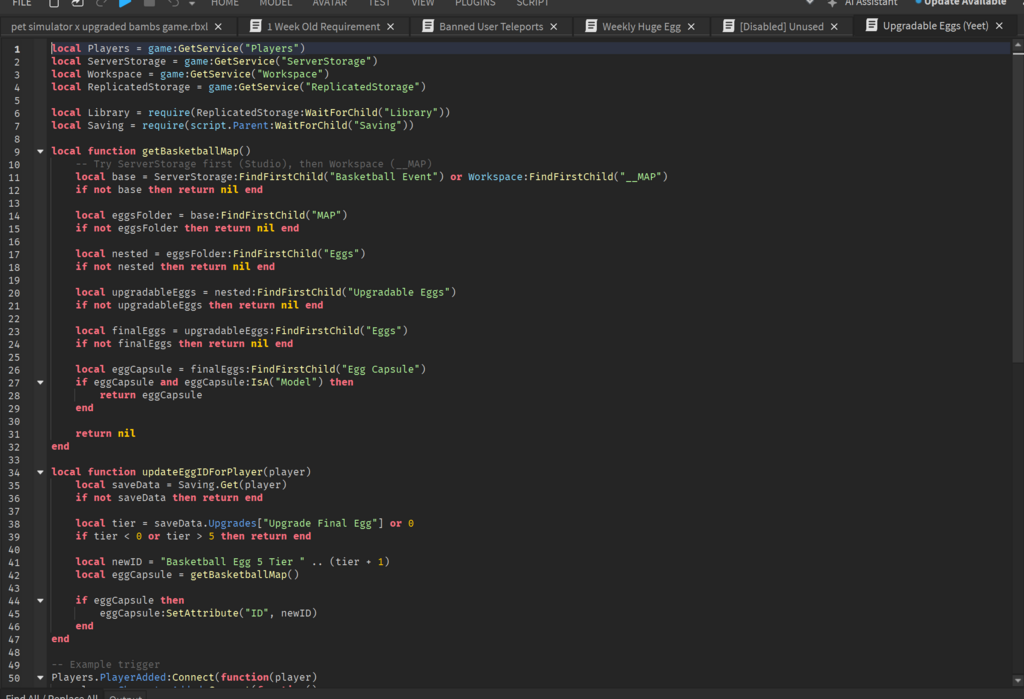
Task: Place cursor on the 'return eggCapsule' line
Action: coord(150,395)
